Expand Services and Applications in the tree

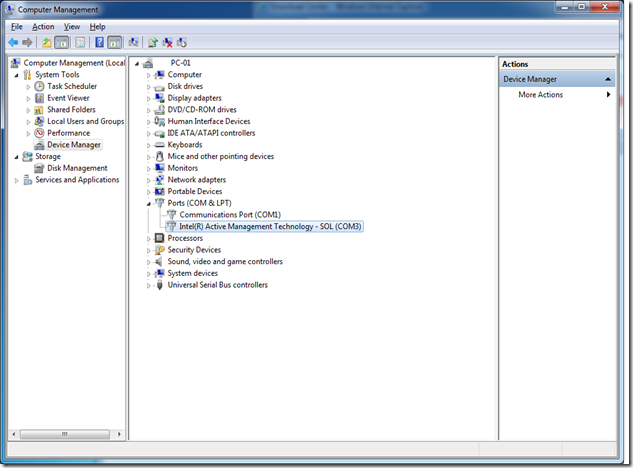click(16, 180)
